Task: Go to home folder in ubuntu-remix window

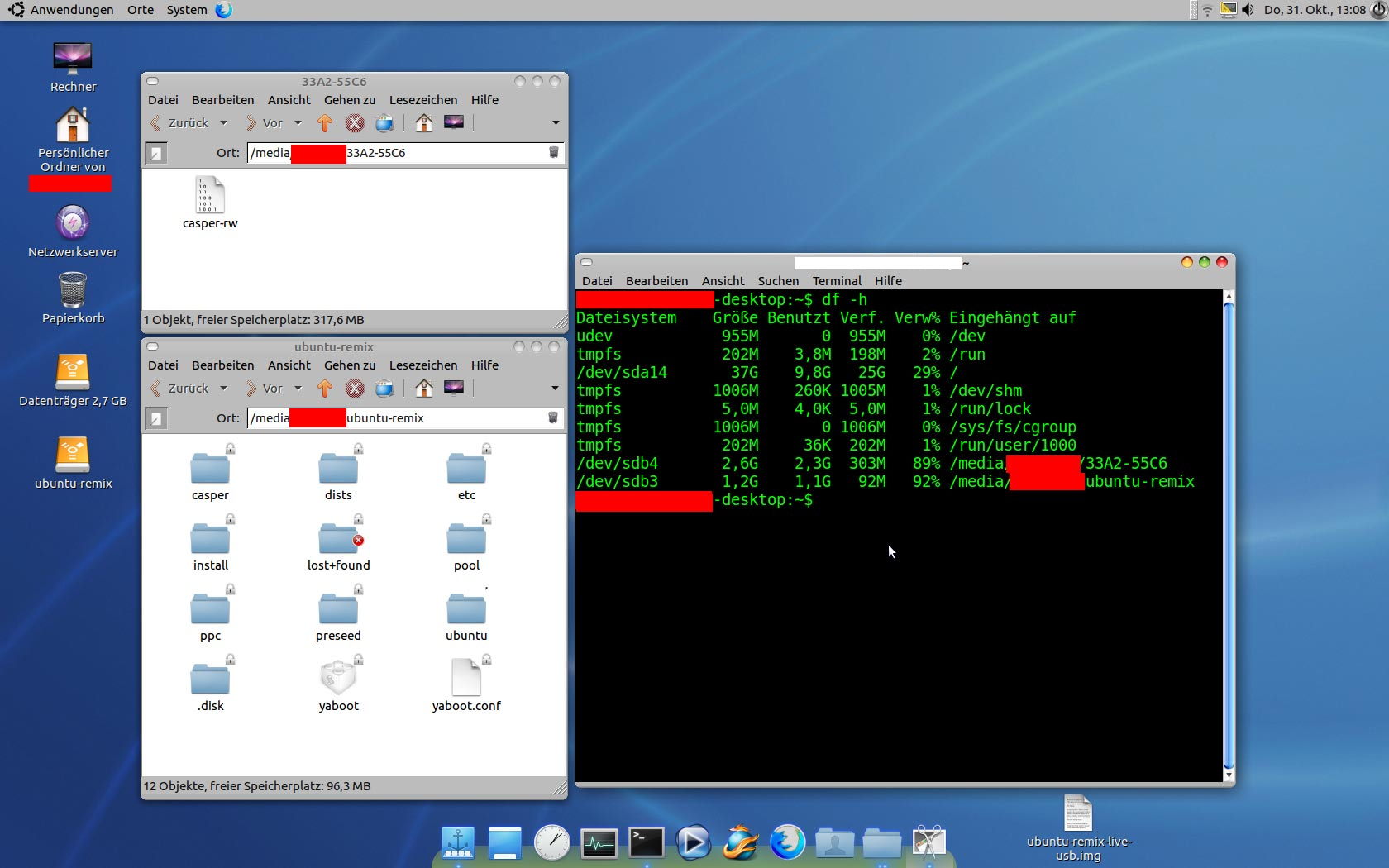Action: click(x=424, y=389)
